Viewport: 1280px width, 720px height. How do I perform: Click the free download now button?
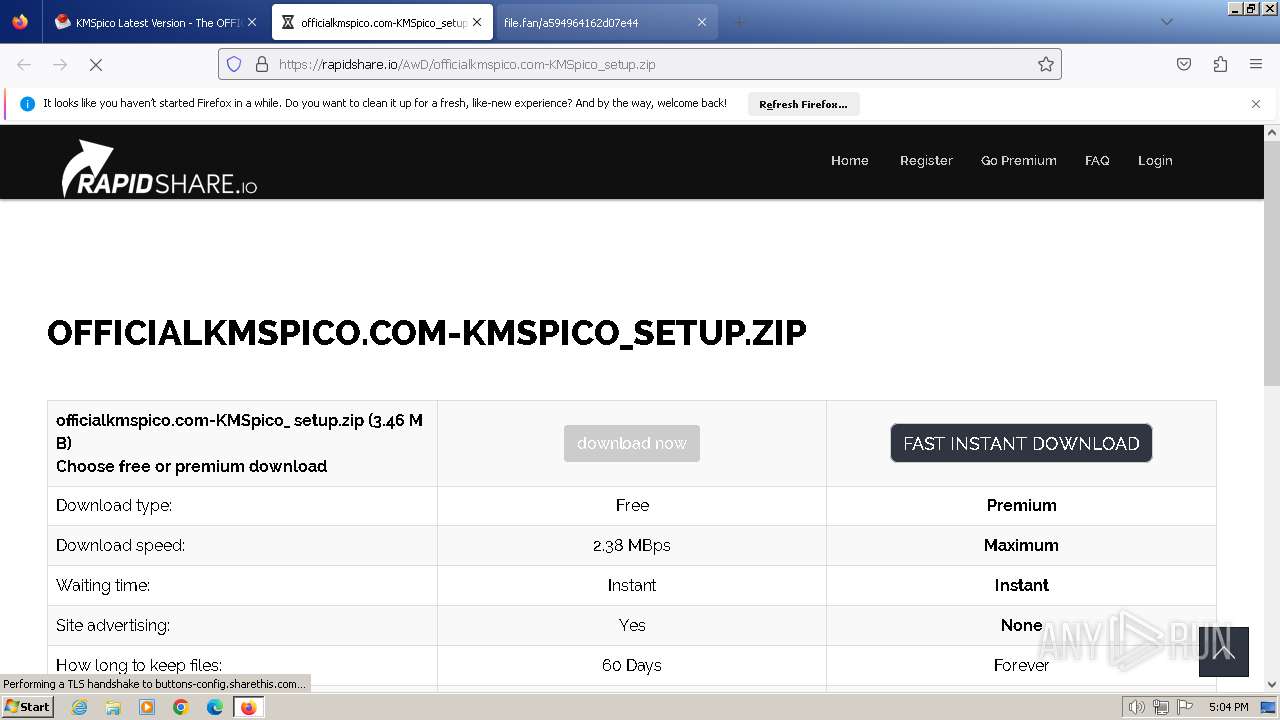(632, 443)
